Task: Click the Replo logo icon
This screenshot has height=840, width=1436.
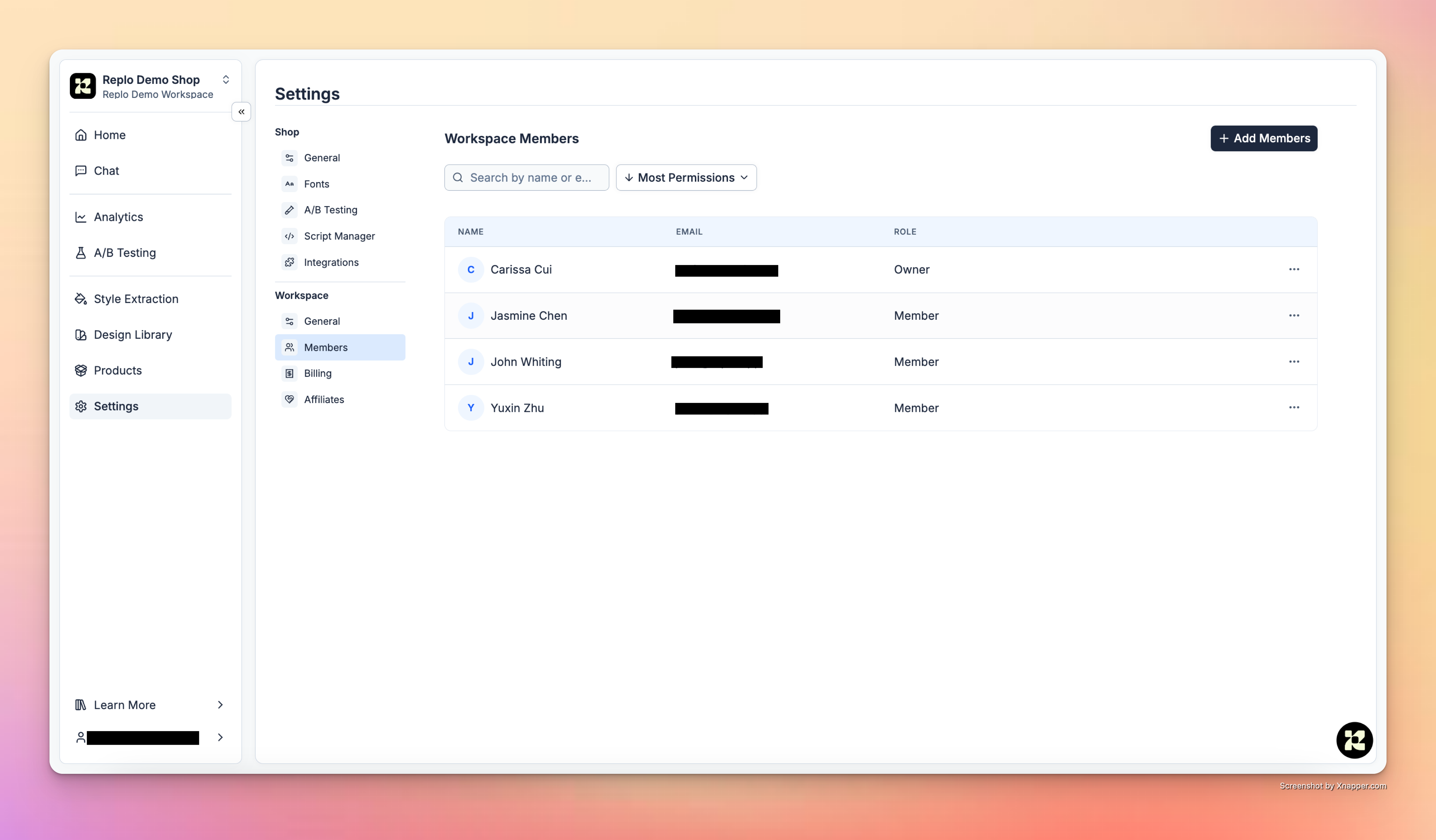Action: point(83,86)
